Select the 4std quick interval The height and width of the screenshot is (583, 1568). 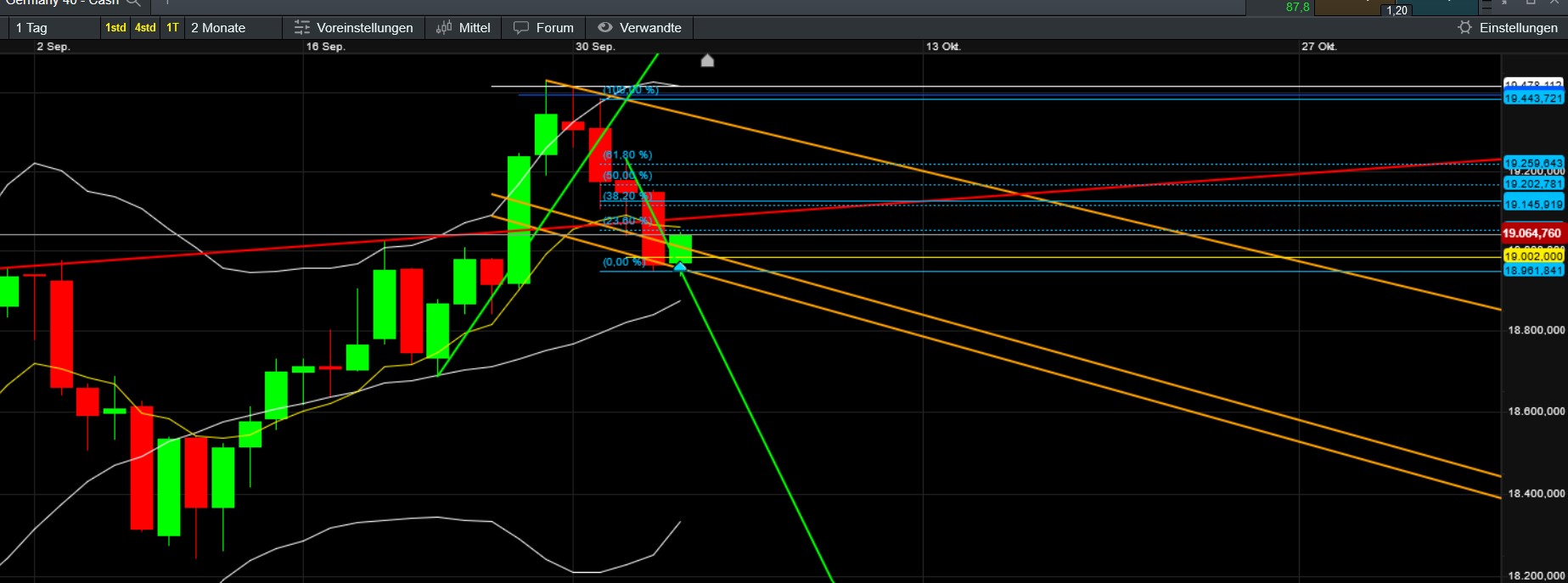click(146, 28)
